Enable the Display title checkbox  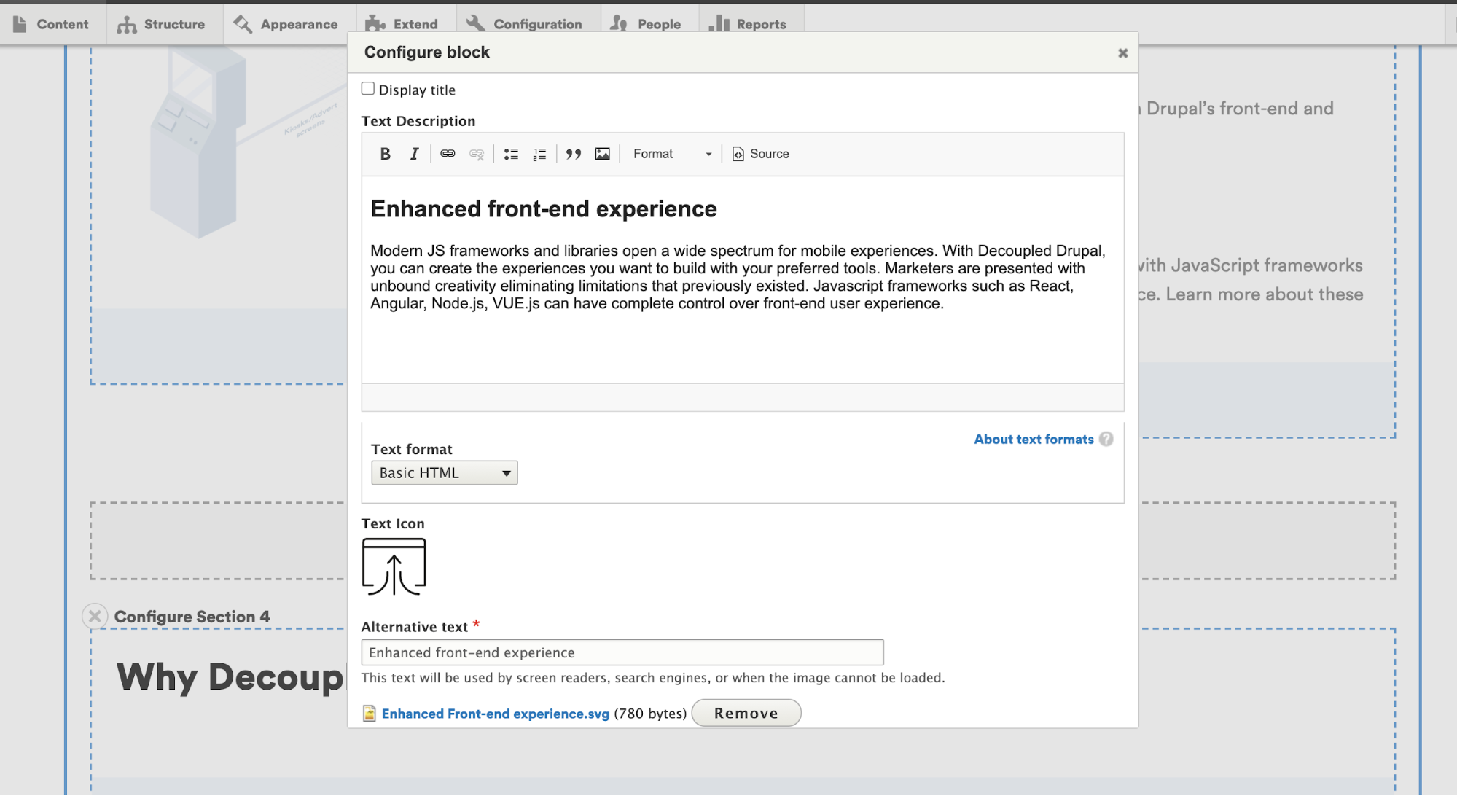pyautogui.click(x=368, y=87)
